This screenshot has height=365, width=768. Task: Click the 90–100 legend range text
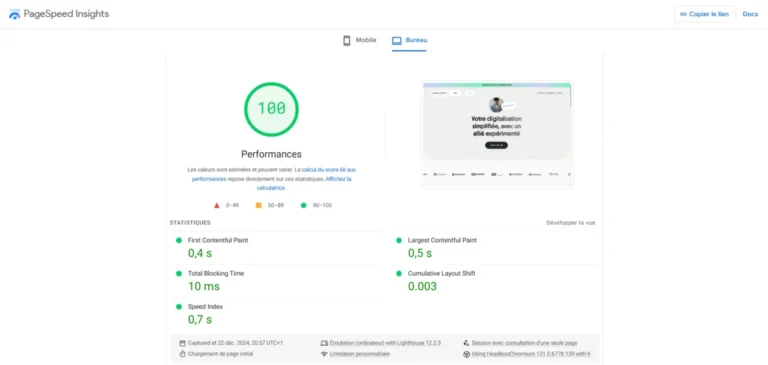pyautogui.click(x=322, y=205)
